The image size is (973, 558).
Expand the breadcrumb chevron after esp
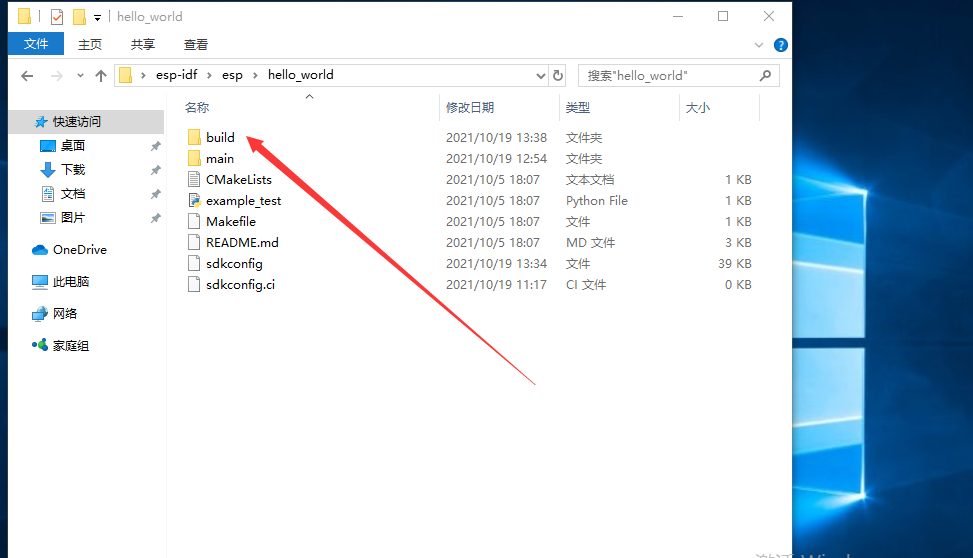pyautogui.click(x=255, y=75)
